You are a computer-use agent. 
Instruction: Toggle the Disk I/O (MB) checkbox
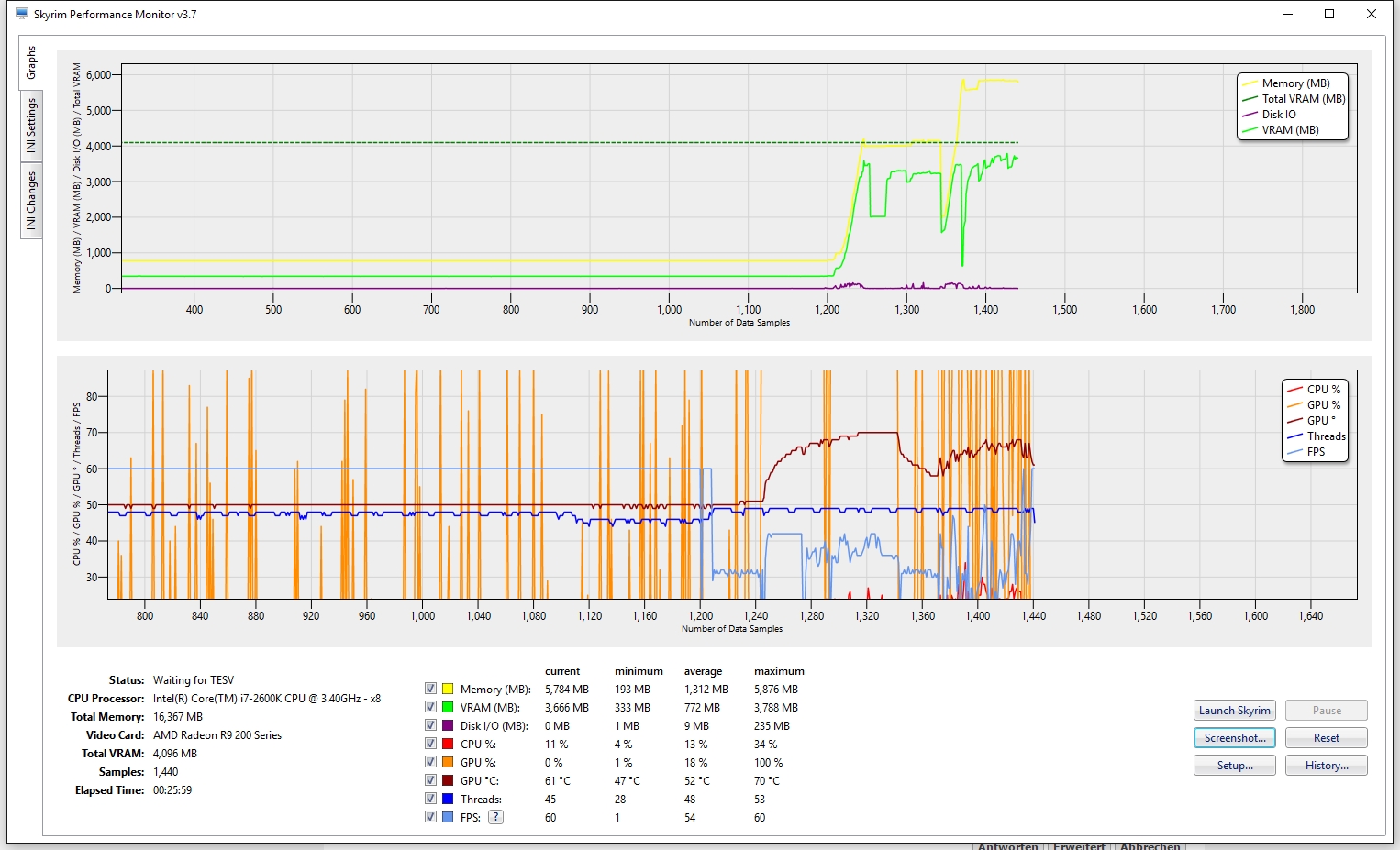430,725
